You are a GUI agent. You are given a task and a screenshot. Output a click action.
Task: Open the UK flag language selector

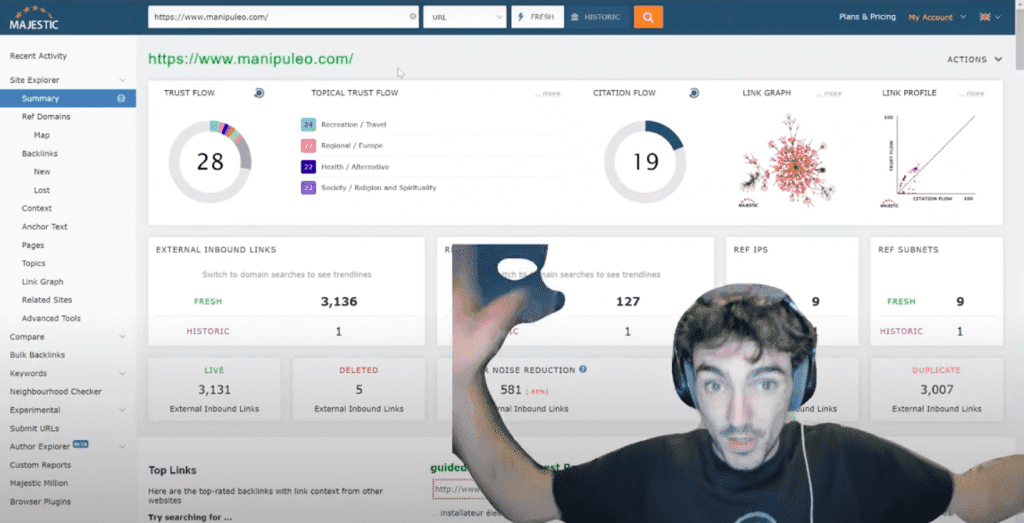[x=990, y=17]
